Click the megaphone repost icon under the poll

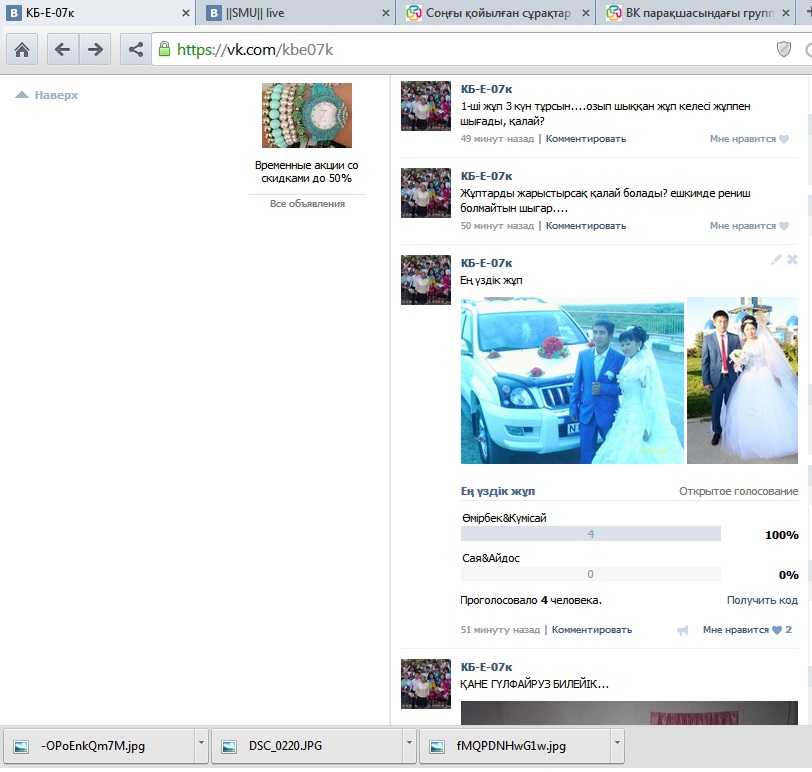(x=683, y=630)
